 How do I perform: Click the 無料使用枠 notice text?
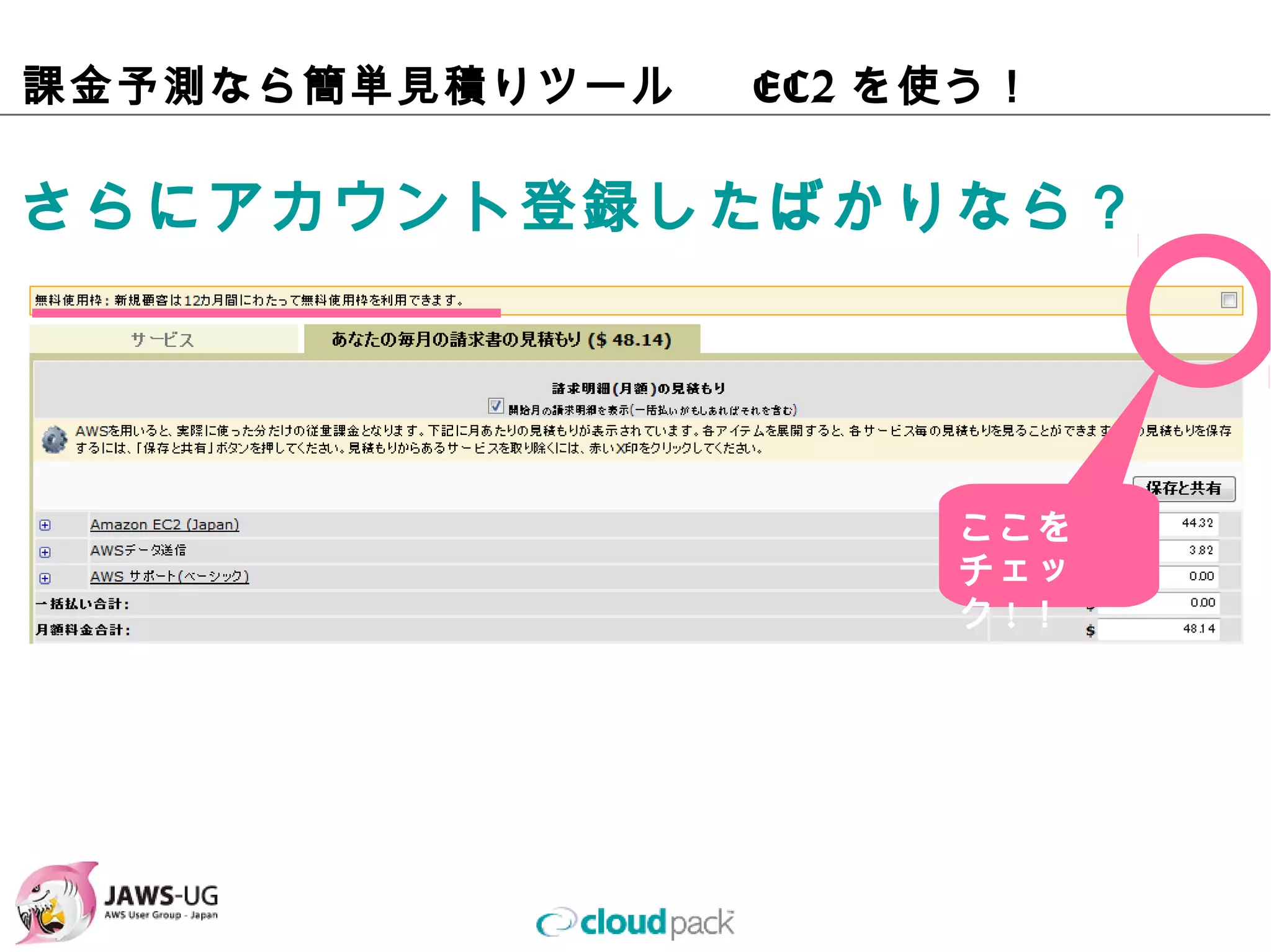click(249, 300)
